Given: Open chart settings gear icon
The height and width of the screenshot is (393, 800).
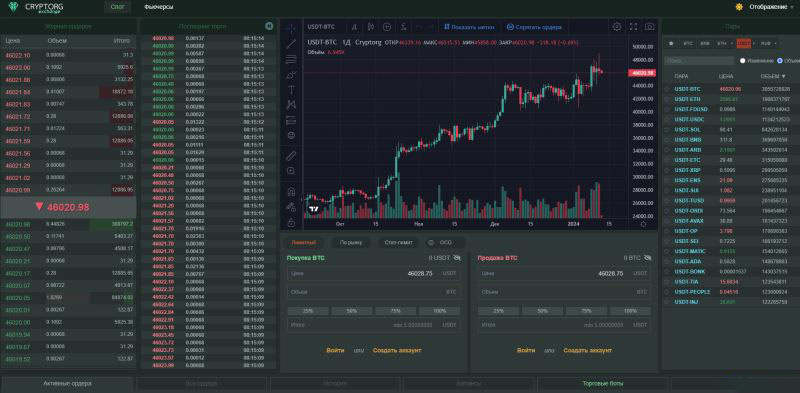Looking at the screenshot, I should point(617,27).
